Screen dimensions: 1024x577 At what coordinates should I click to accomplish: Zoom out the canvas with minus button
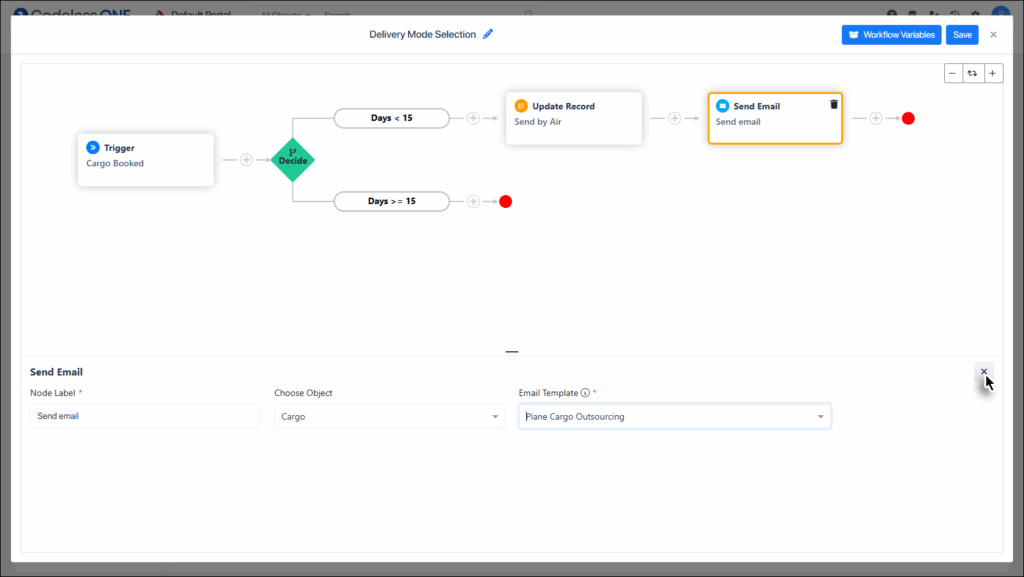(x=953, y=73)
